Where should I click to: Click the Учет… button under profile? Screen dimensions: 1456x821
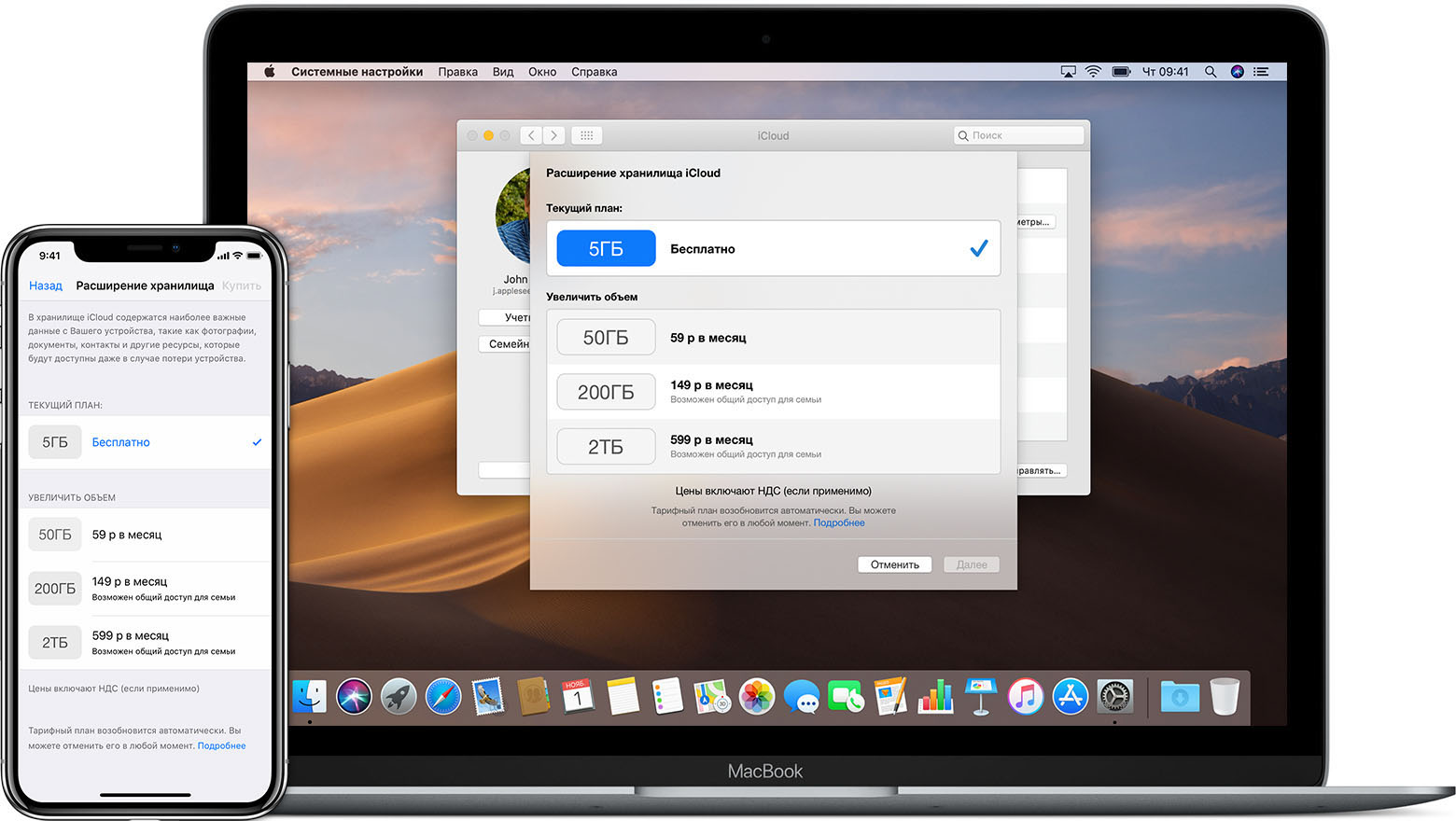click(x=505, y=317)
